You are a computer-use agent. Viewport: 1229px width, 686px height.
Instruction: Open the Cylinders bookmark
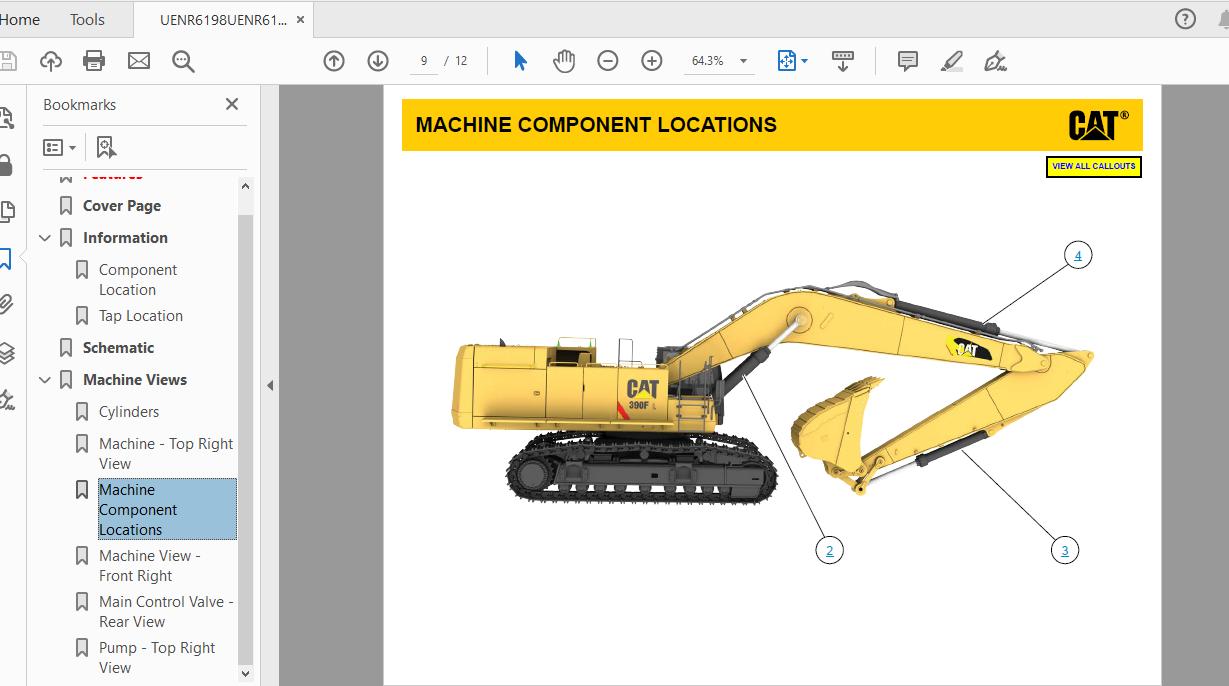click(x=128, y=412)
